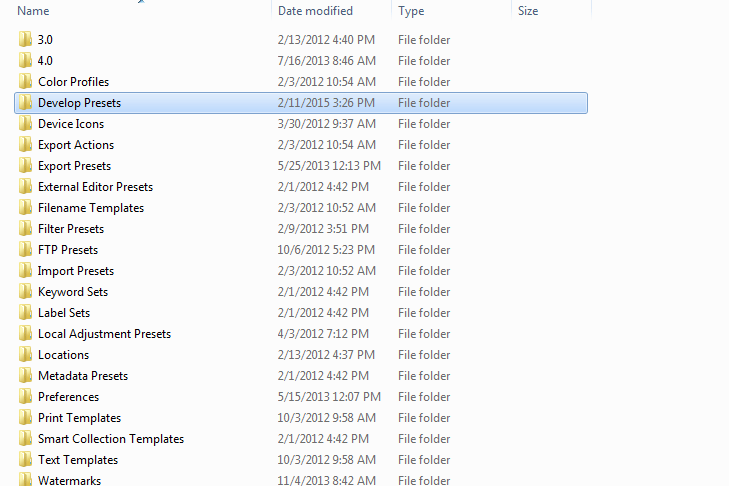Select the FTP Presets folder name
The height and width of the screenshot is (486, 729).
[68, 250]
